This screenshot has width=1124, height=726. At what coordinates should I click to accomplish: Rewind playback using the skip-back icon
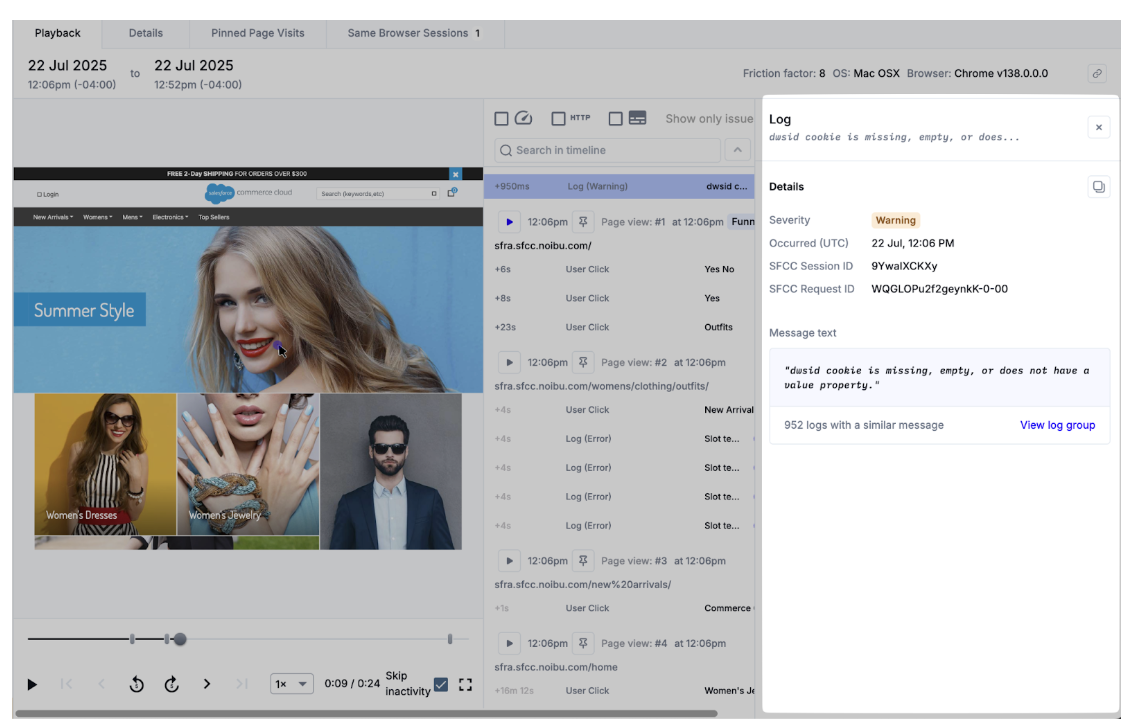click(x=137, y=684)
